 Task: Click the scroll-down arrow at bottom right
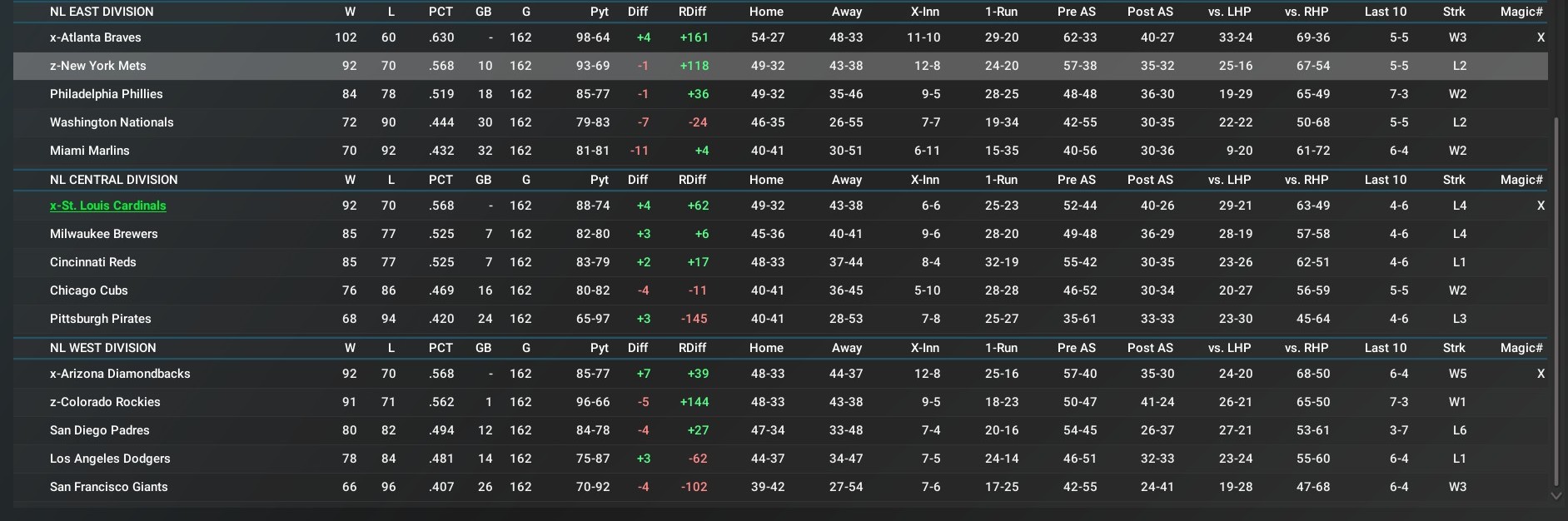click(1556, 495)
